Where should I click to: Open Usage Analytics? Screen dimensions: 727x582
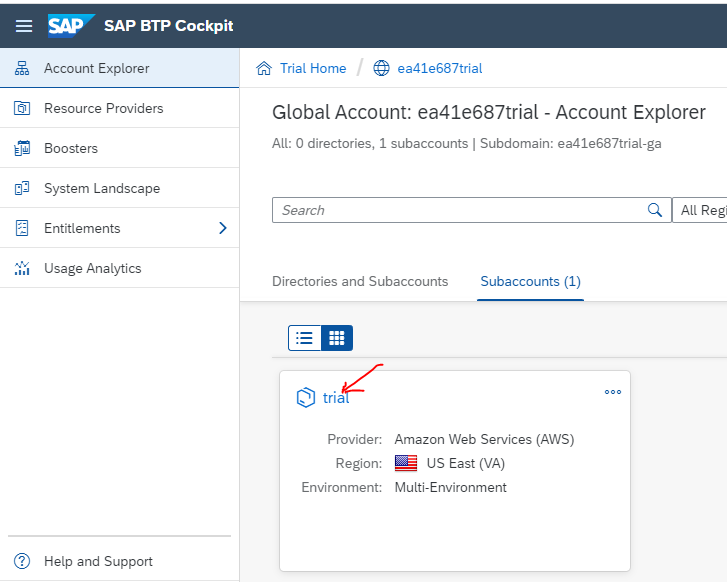coord(120,268)
